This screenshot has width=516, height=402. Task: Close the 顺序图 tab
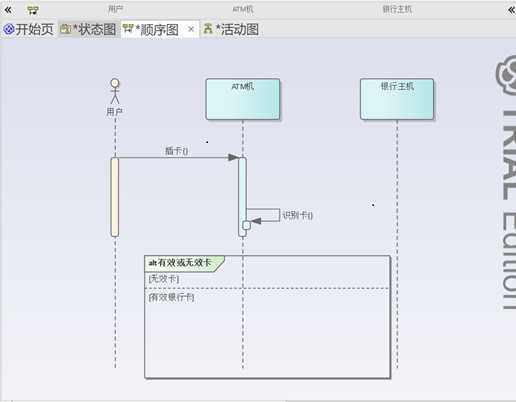coord(191,29)
